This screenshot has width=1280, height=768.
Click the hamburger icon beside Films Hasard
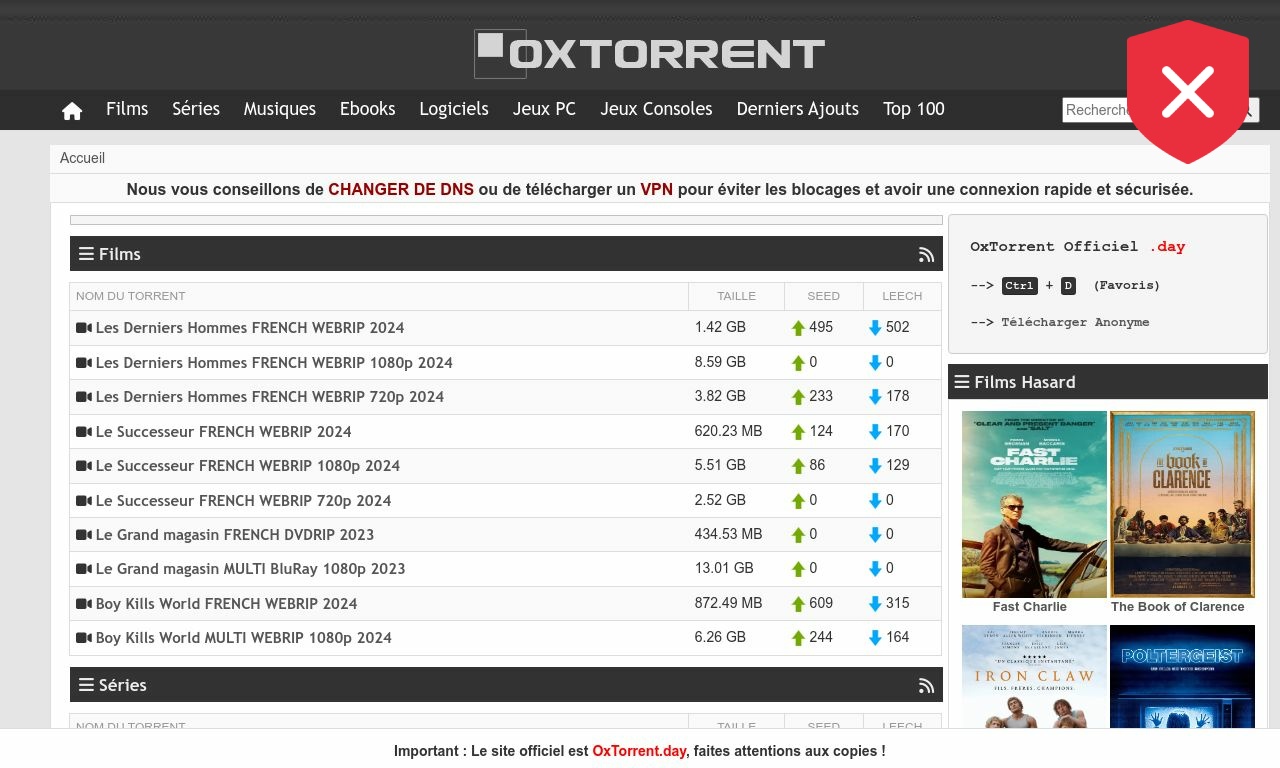(962, 382)
